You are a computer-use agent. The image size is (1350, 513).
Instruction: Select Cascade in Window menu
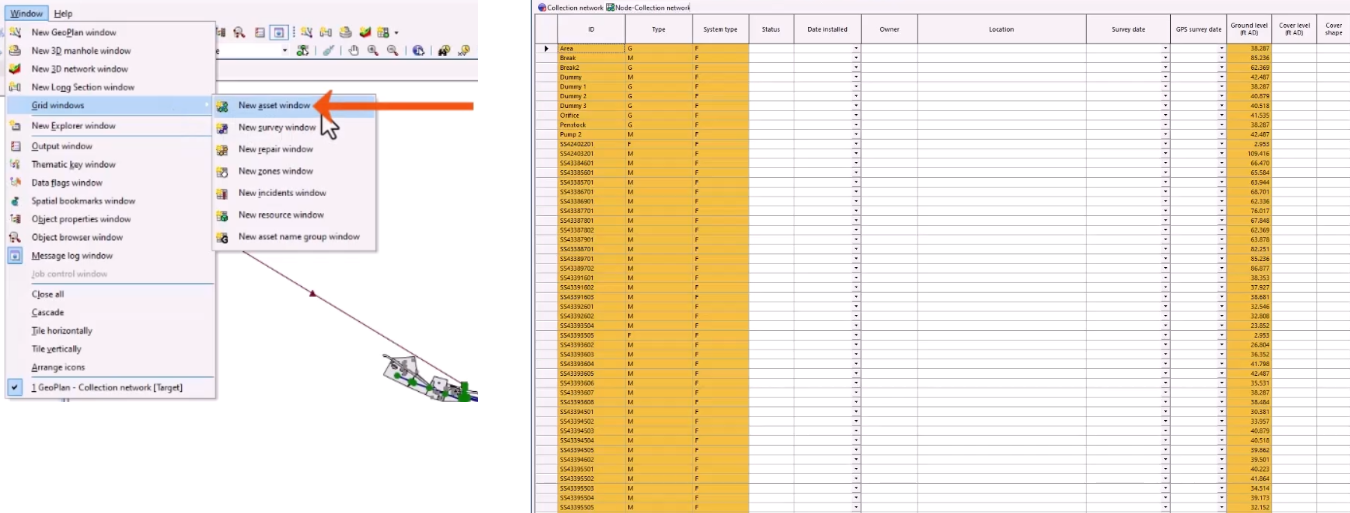pos(46,312)
